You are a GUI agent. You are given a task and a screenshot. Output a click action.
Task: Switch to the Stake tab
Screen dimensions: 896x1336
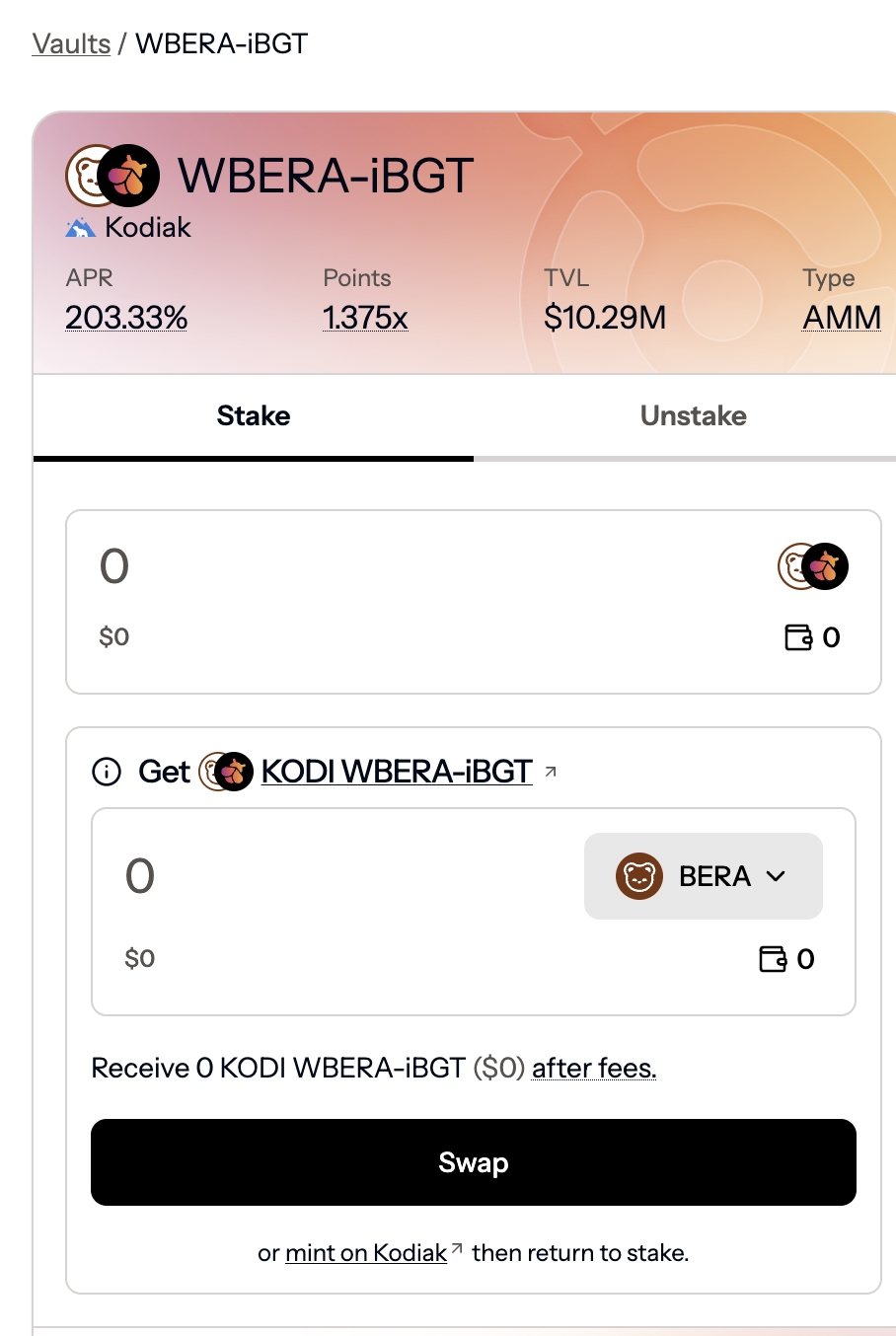254,416
